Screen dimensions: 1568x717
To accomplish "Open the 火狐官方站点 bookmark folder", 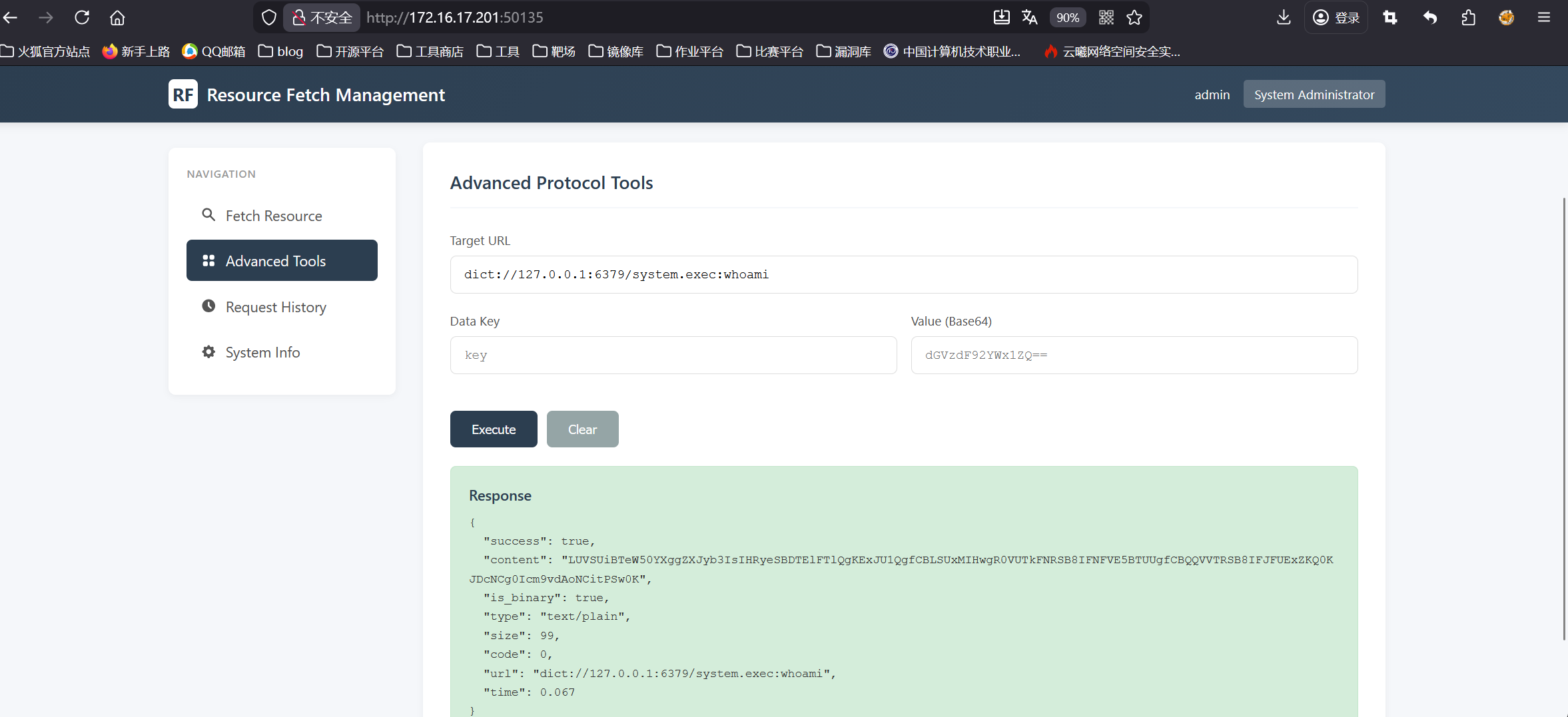I will [45, 51].
